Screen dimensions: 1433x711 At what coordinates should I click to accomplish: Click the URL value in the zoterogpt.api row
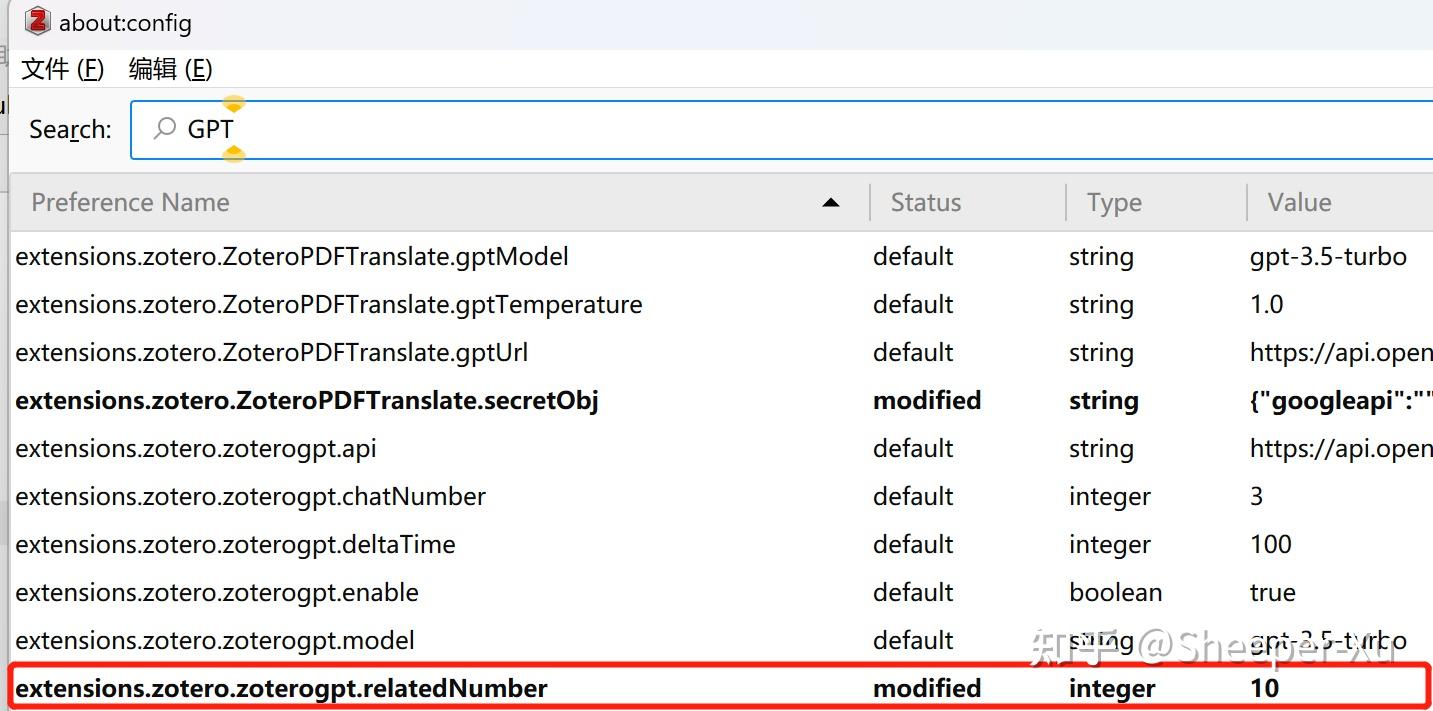click(1341, 449)
